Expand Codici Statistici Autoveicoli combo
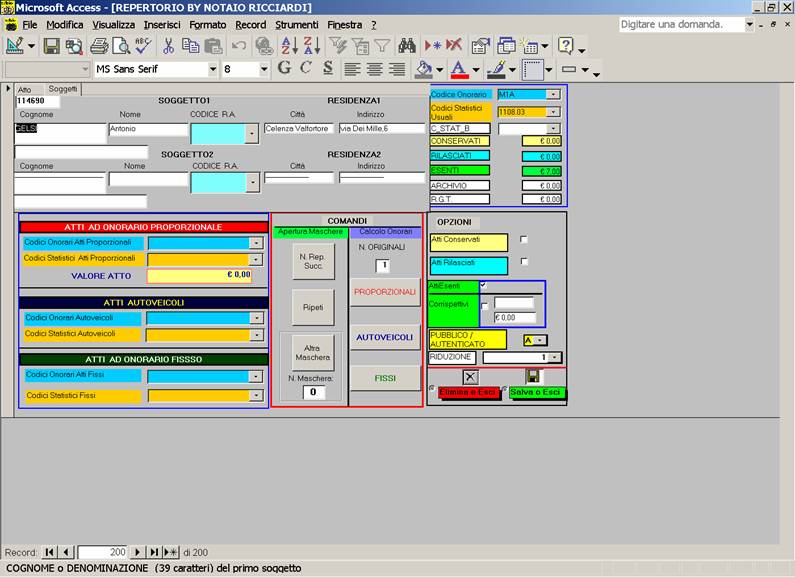Viewport: 795px width, 578px height. tap(257, 335)
